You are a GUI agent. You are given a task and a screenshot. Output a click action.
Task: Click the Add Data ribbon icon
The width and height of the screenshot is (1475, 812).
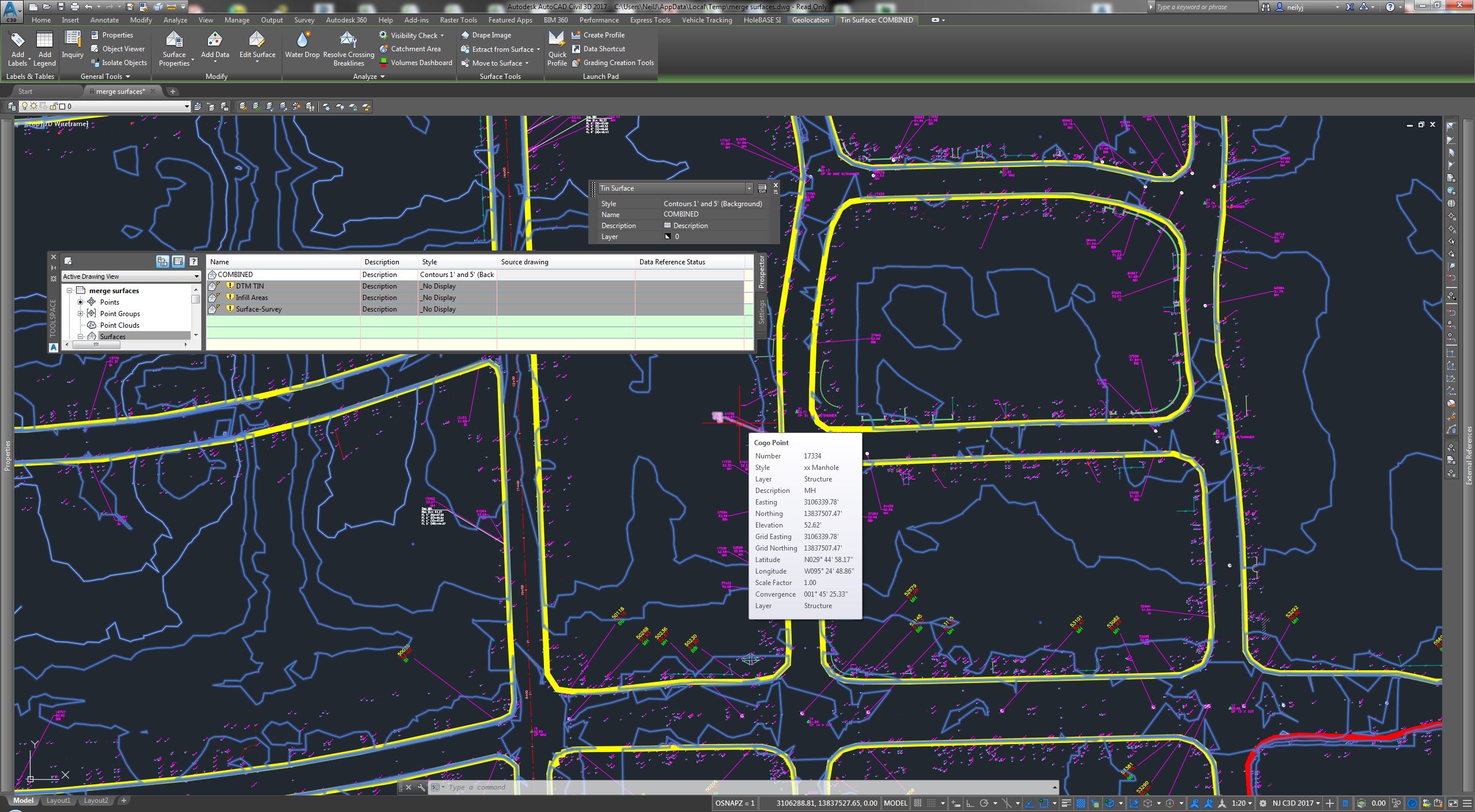click(x=215, y=45)
